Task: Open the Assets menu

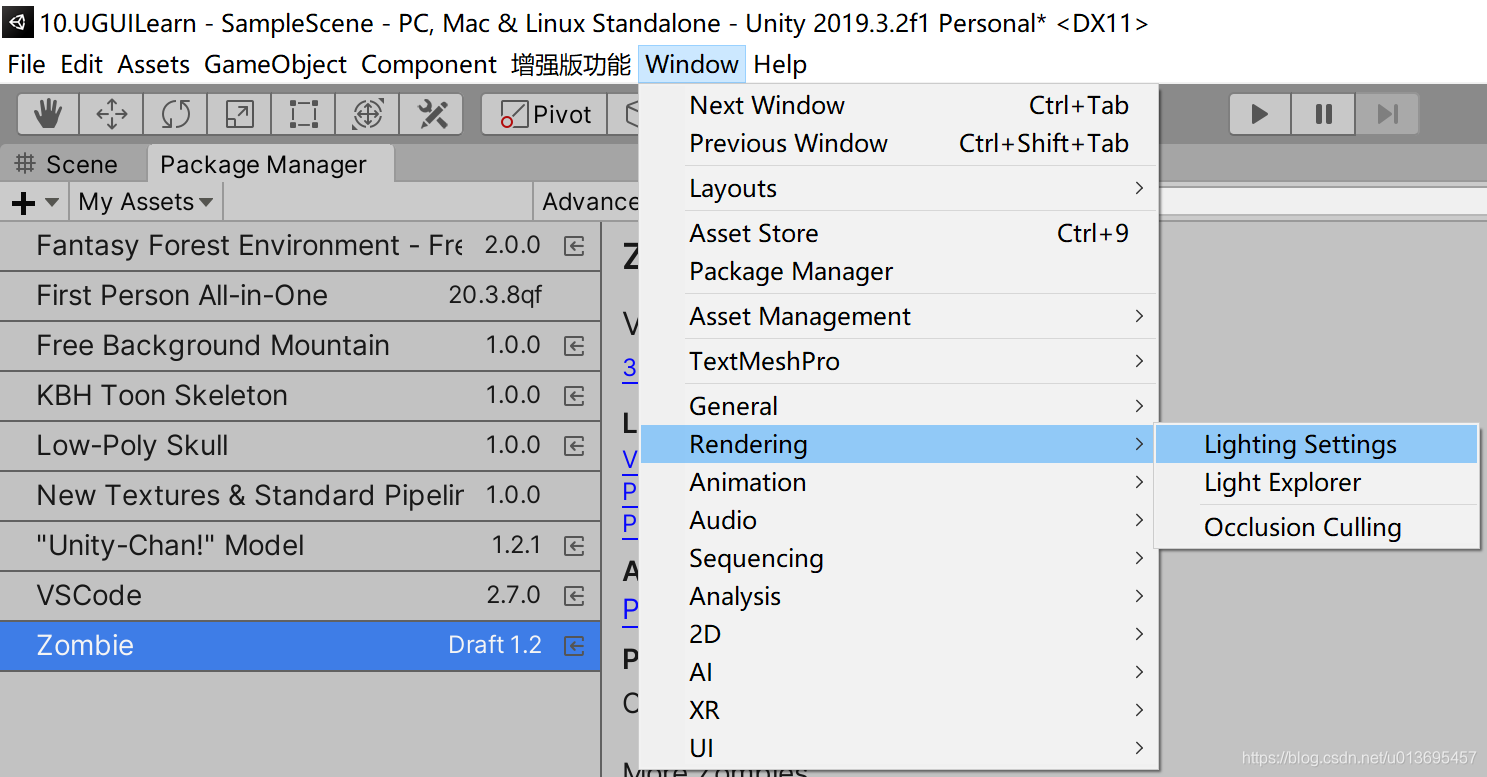Action: pos(154,64)
